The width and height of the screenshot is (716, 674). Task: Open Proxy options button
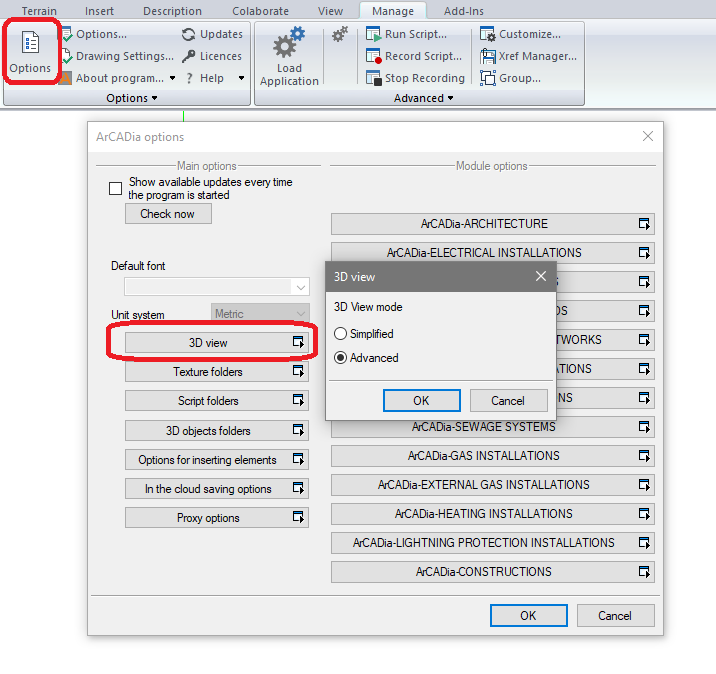[x=216, y=517]
